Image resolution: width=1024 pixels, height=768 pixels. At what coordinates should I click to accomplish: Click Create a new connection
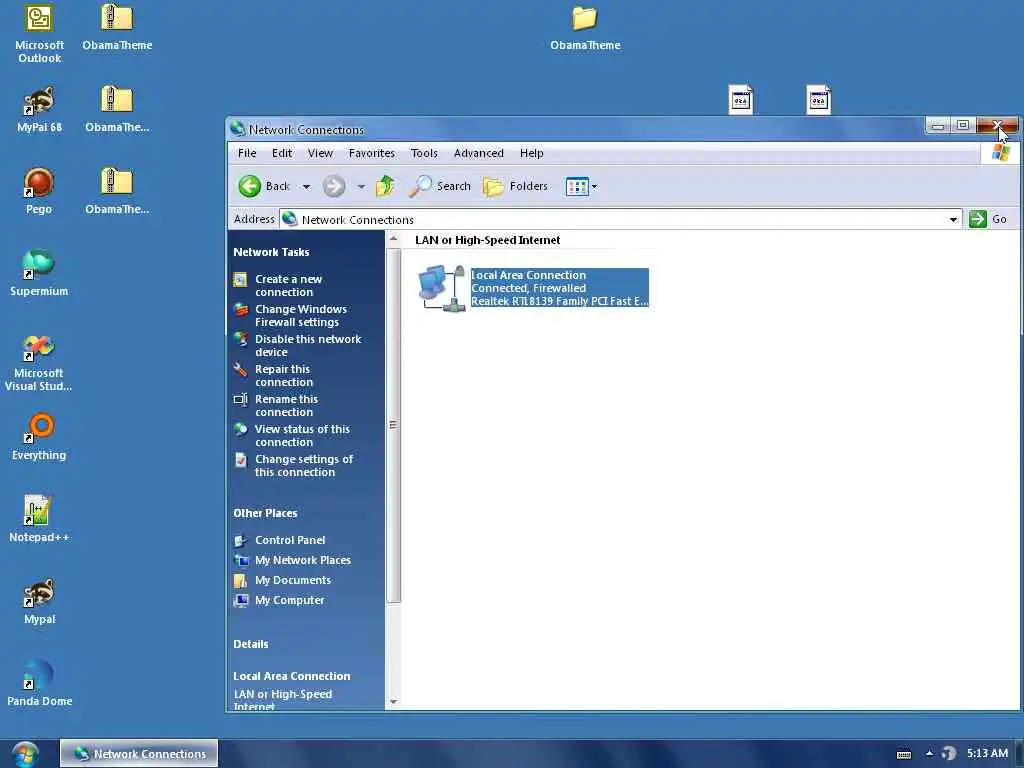pos(288,285)
